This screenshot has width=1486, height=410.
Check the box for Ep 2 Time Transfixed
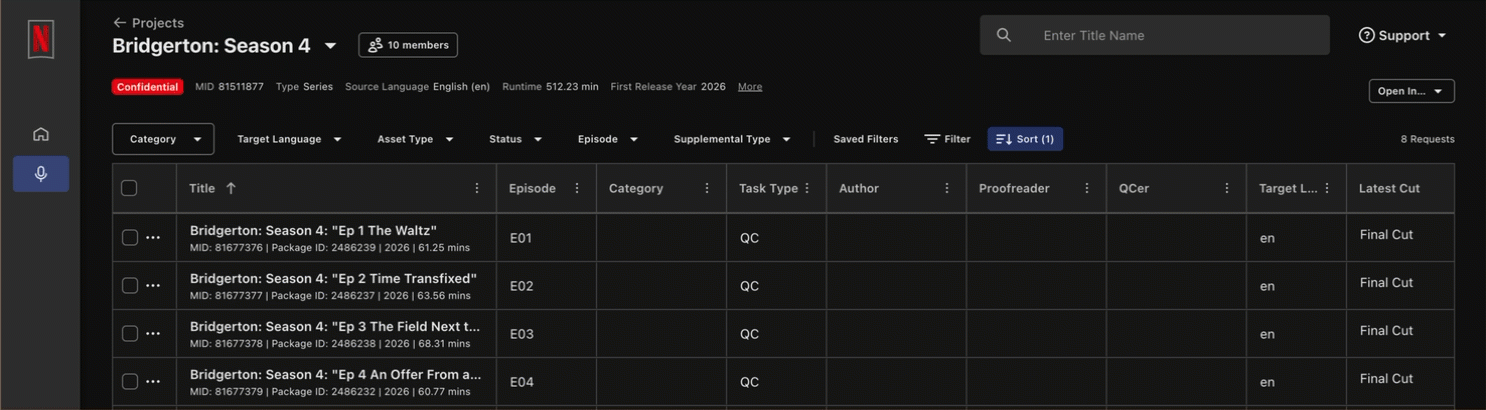130,286
